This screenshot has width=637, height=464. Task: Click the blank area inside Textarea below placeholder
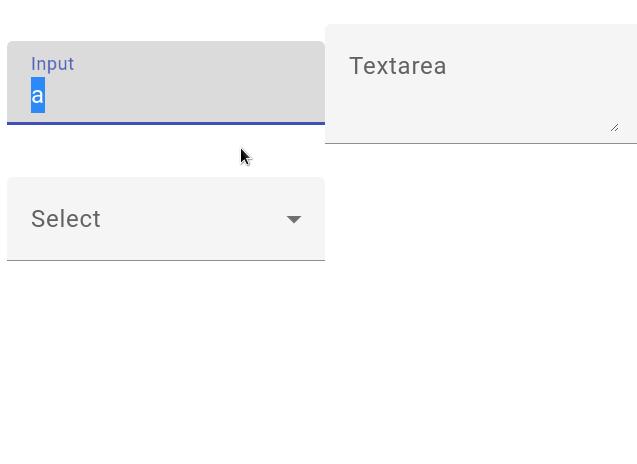point(470,108)
